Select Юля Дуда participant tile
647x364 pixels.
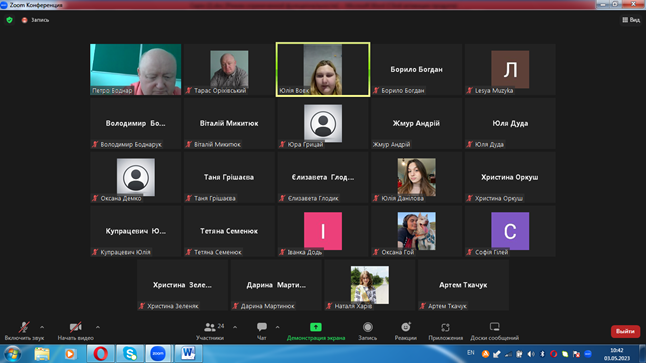click(510, 123)
